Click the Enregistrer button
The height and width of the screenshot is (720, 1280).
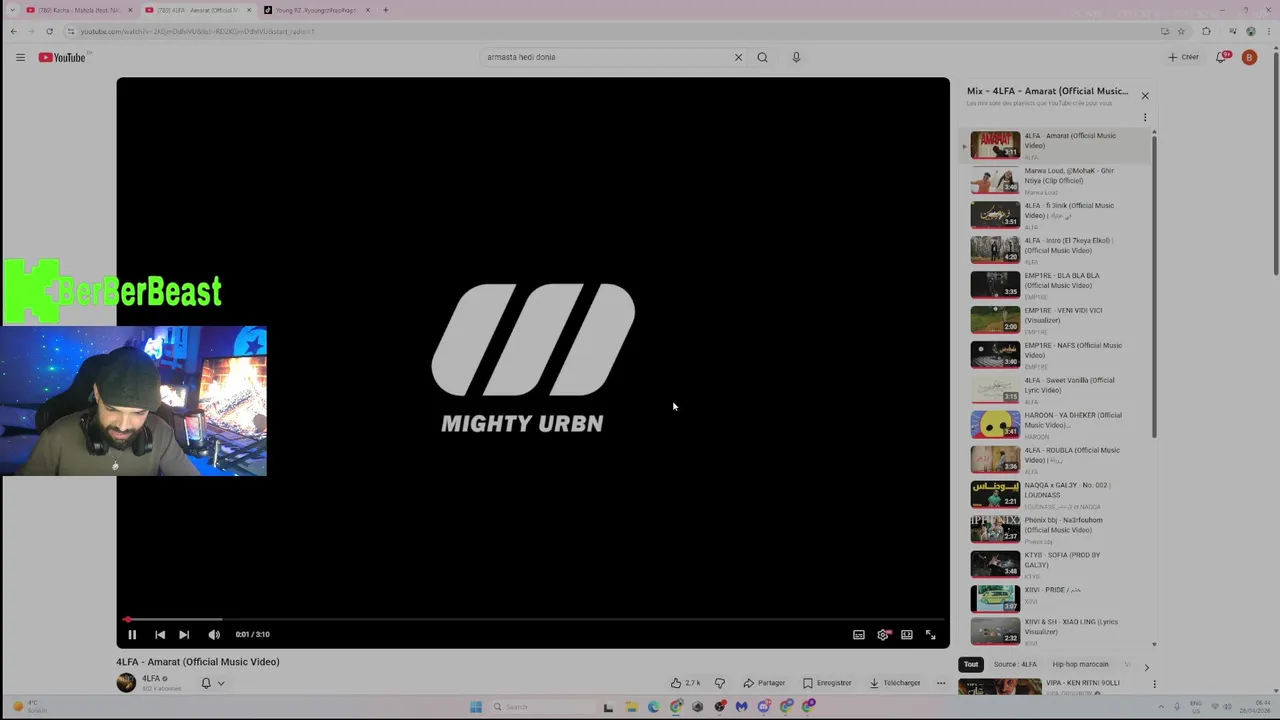click(x=827, y=683)
